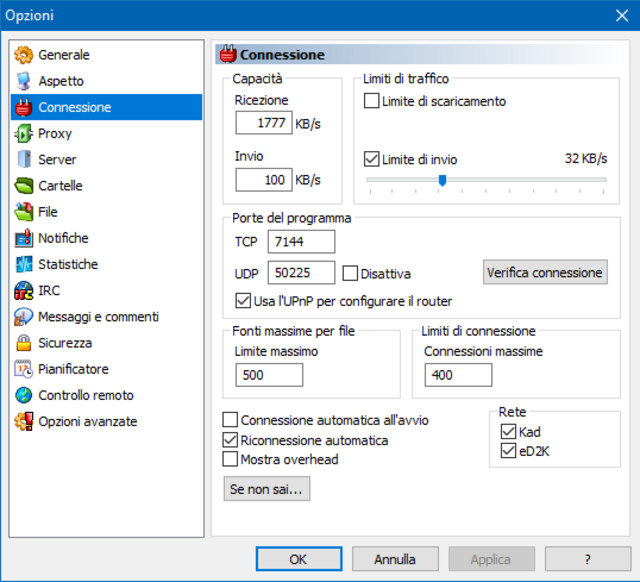
Task: Click the Pianificatore calendar icon
Action: click(23, 369)
